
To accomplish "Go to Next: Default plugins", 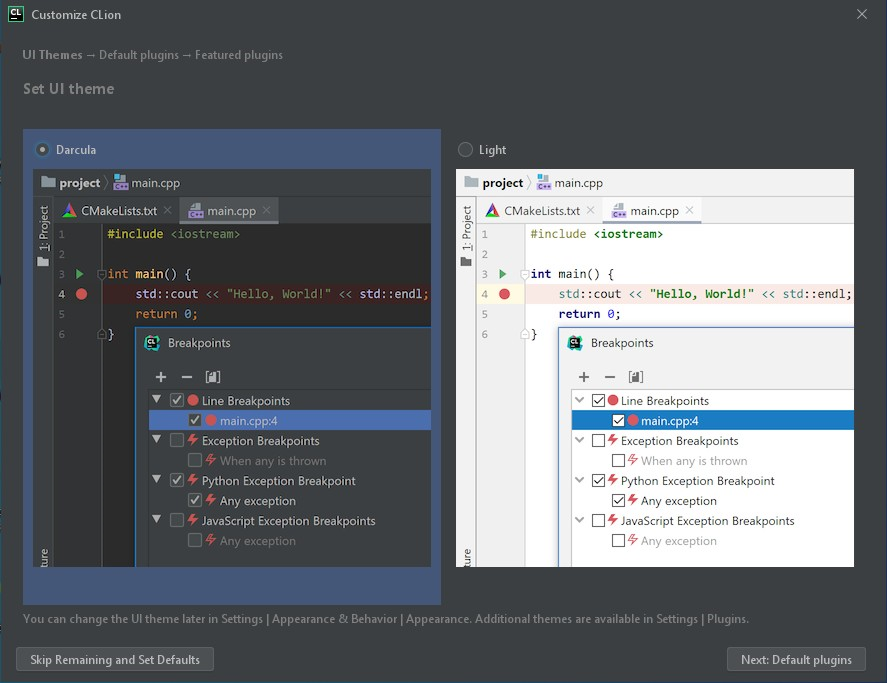I will pyautogui.click(x=796, y=659).
